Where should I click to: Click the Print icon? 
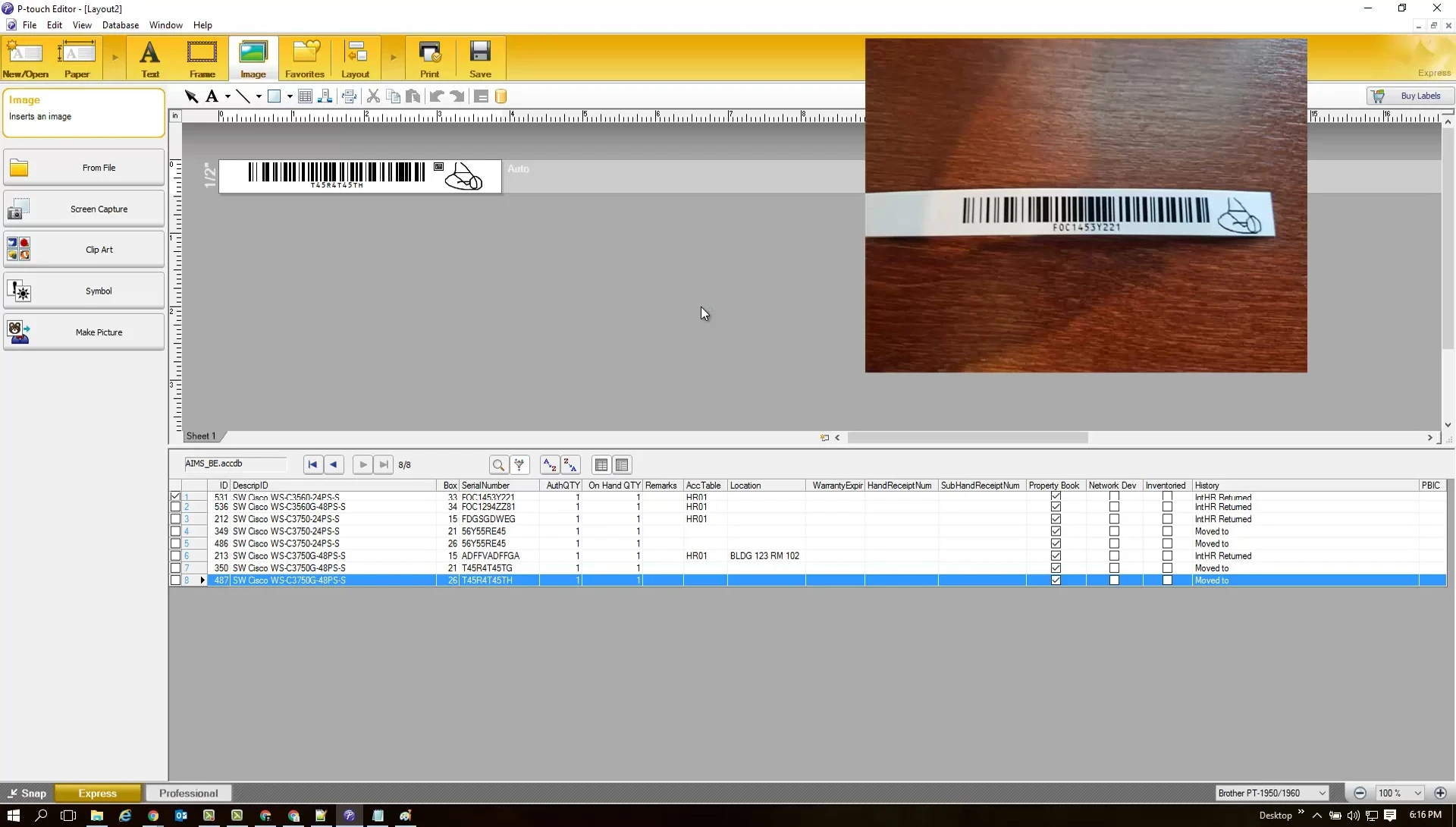pos(429,59)
